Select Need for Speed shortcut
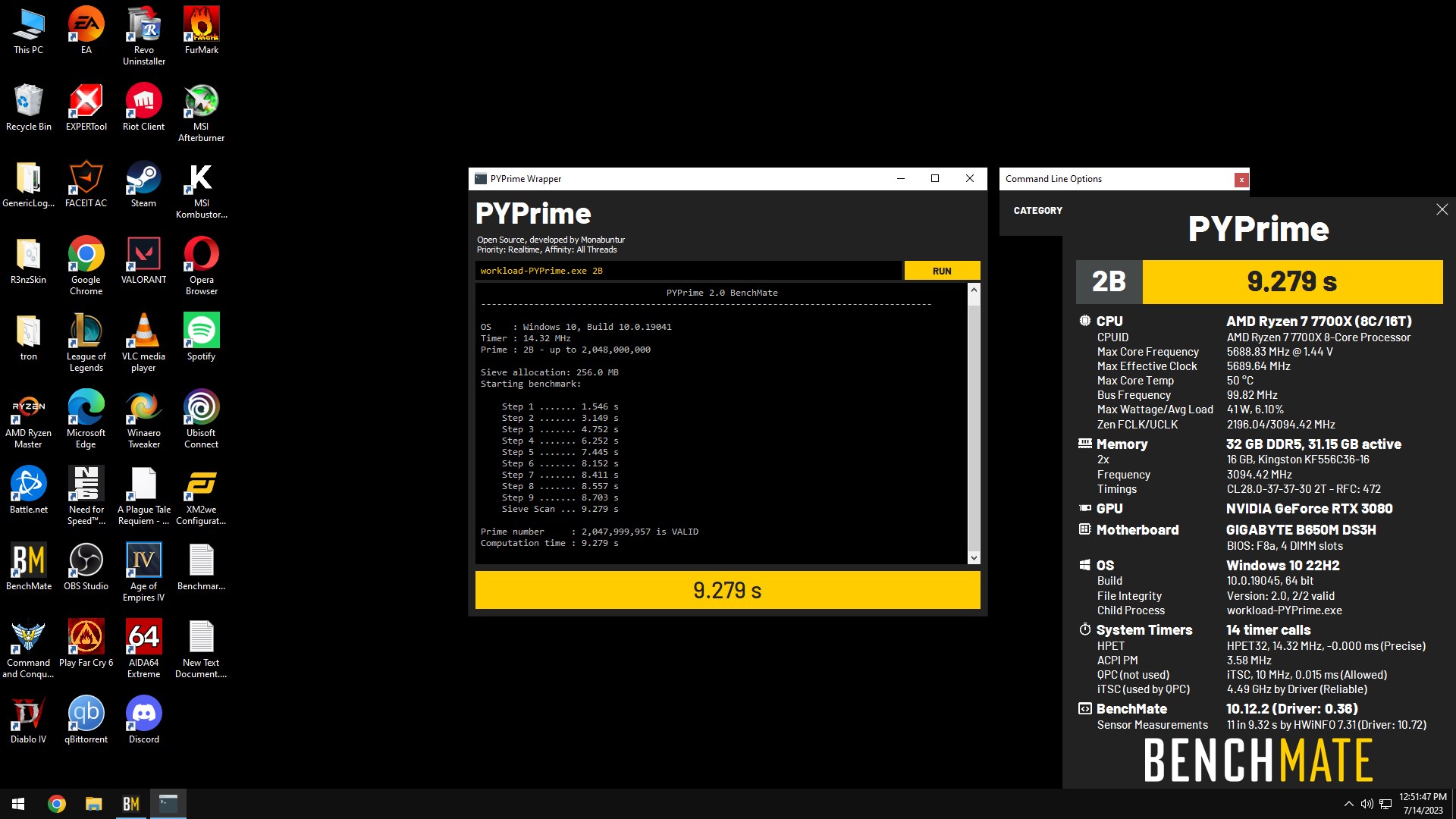The height and width of the screenshot is (819, 1456). (x=86, y=496)
